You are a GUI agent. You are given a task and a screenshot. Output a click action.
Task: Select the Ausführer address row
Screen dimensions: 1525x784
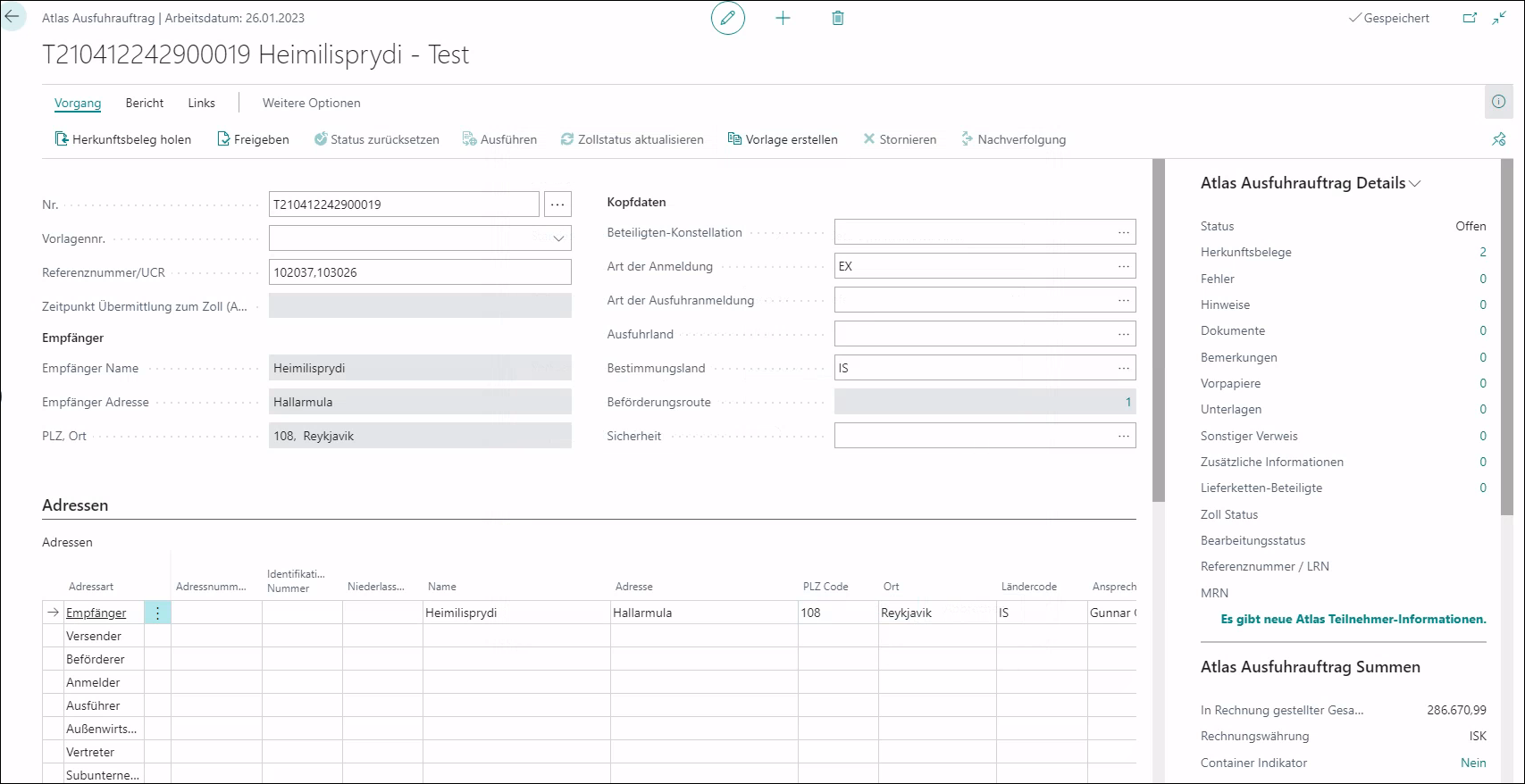tap(590, 705)
